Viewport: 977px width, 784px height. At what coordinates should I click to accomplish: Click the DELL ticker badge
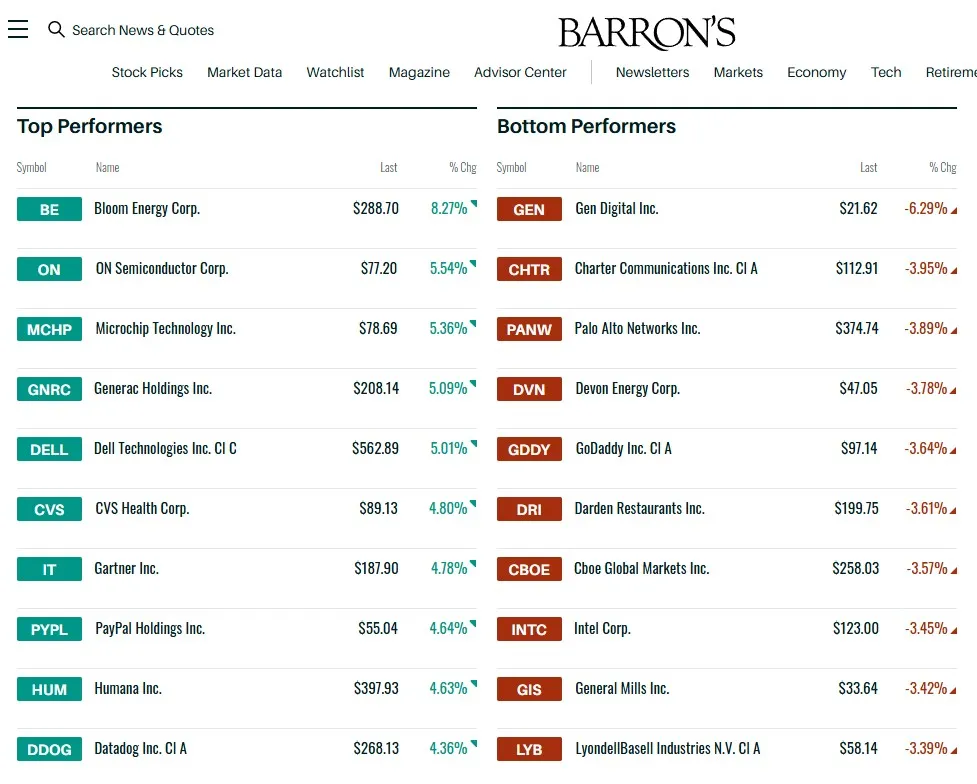pyautogui.click(x=49, y=449)
